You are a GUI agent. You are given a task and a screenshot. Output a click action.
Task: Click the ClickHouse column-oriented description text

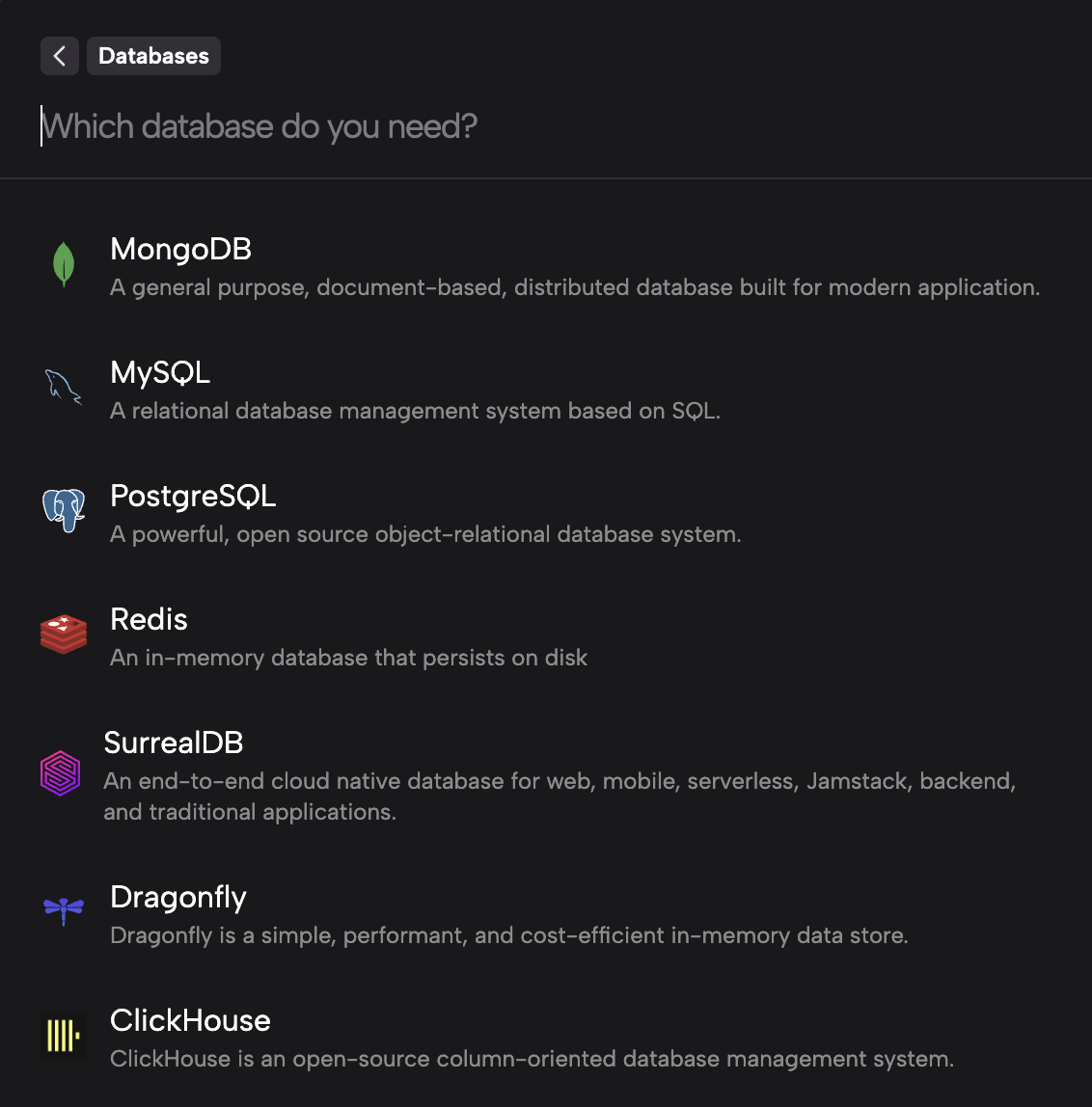click(532, 1059)
